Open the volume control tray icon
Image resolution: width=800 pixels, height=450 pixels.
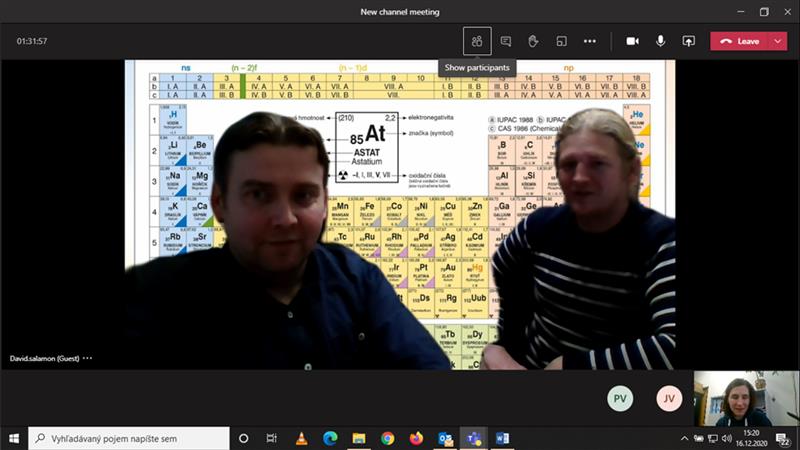click(x=727, y=438)
